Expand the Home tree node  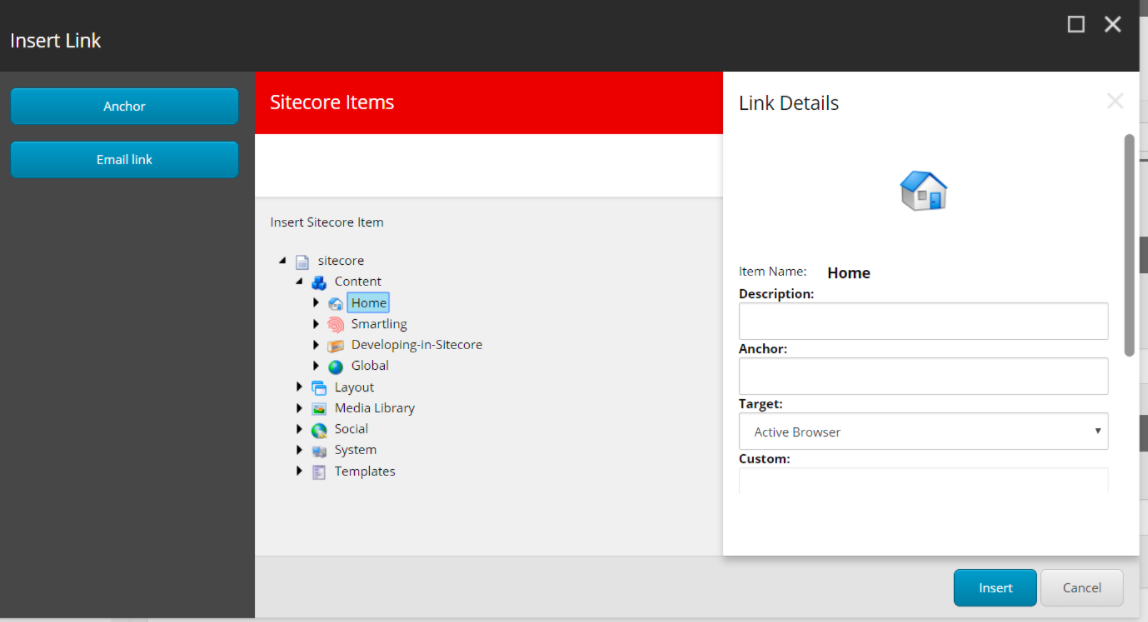(x=316, y=302)
